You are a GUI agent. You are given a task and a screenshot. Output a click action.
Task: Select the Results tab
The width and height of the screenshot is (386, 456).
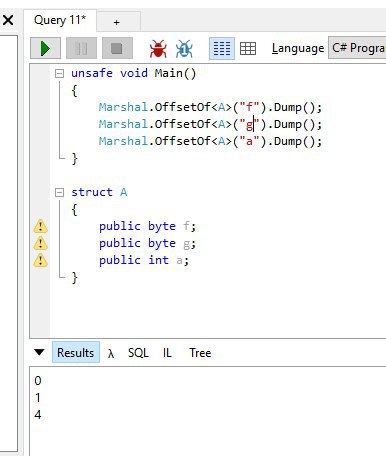(x=76, y=352)
